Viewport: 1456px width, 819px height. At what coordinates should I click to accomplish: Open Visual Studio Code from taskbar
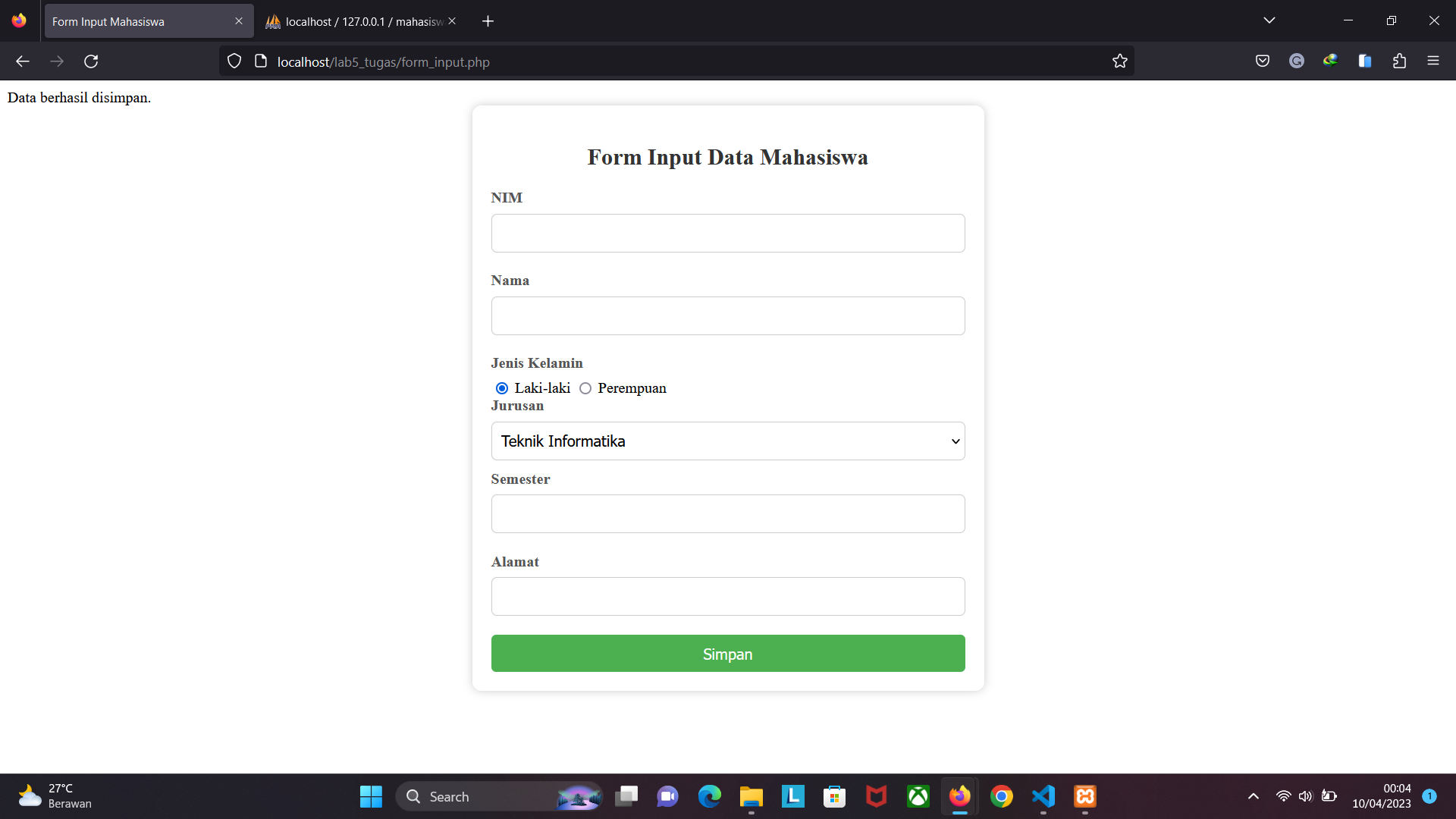coord(1043,796)
